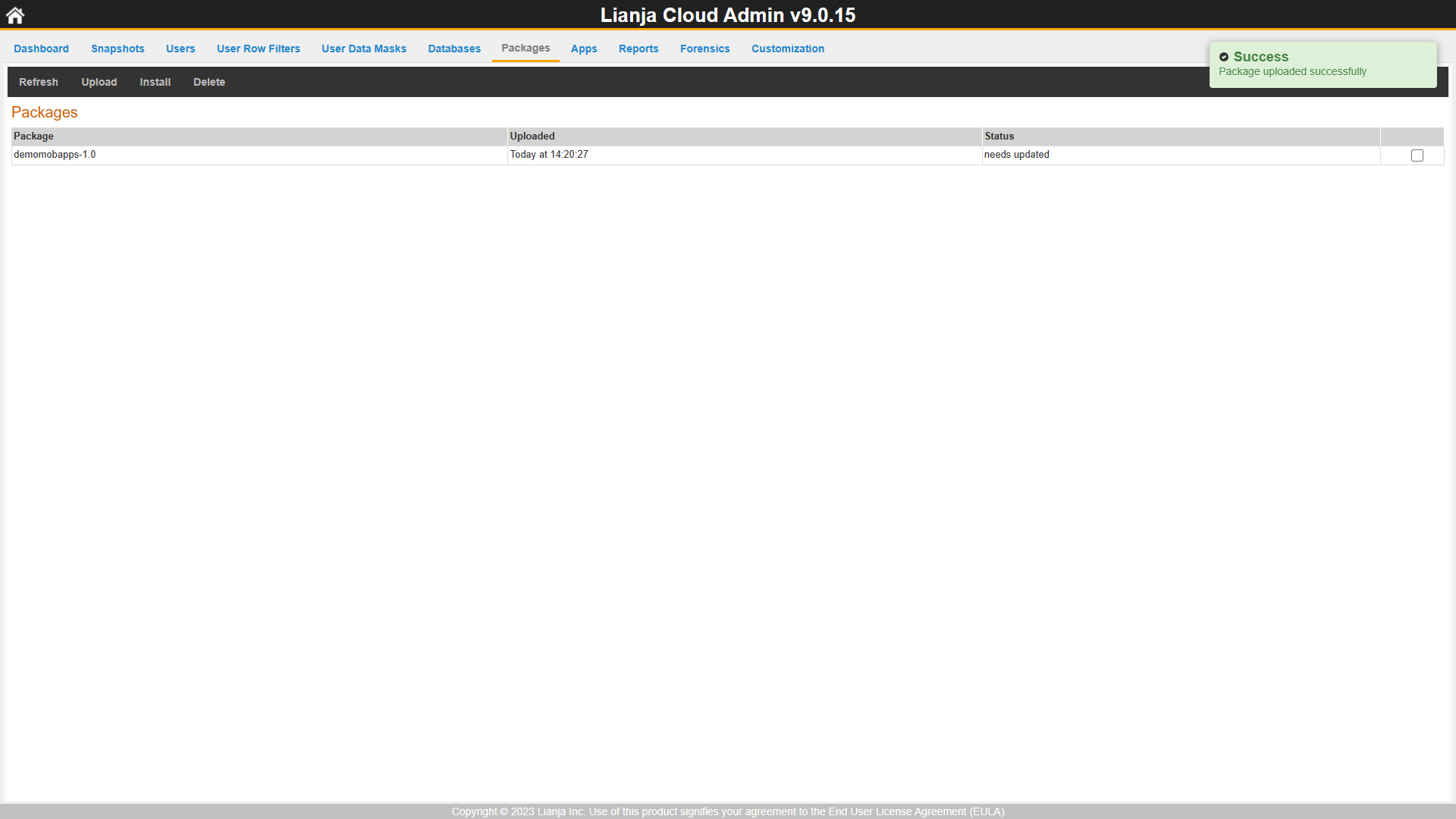Go to the Users tab
This screenshot has width=1456, height=819.
coord(180,49)
